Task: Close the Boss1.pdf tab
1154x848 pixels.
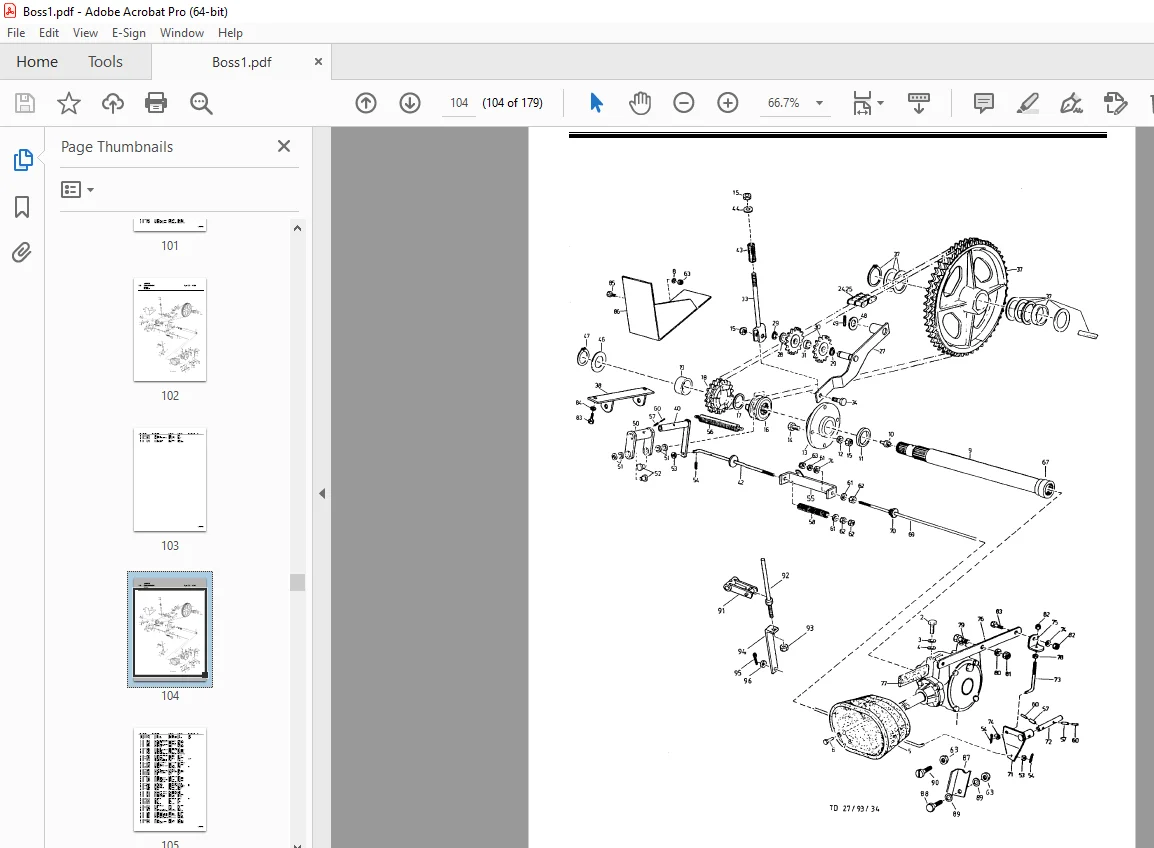Action: coord(318,62)
